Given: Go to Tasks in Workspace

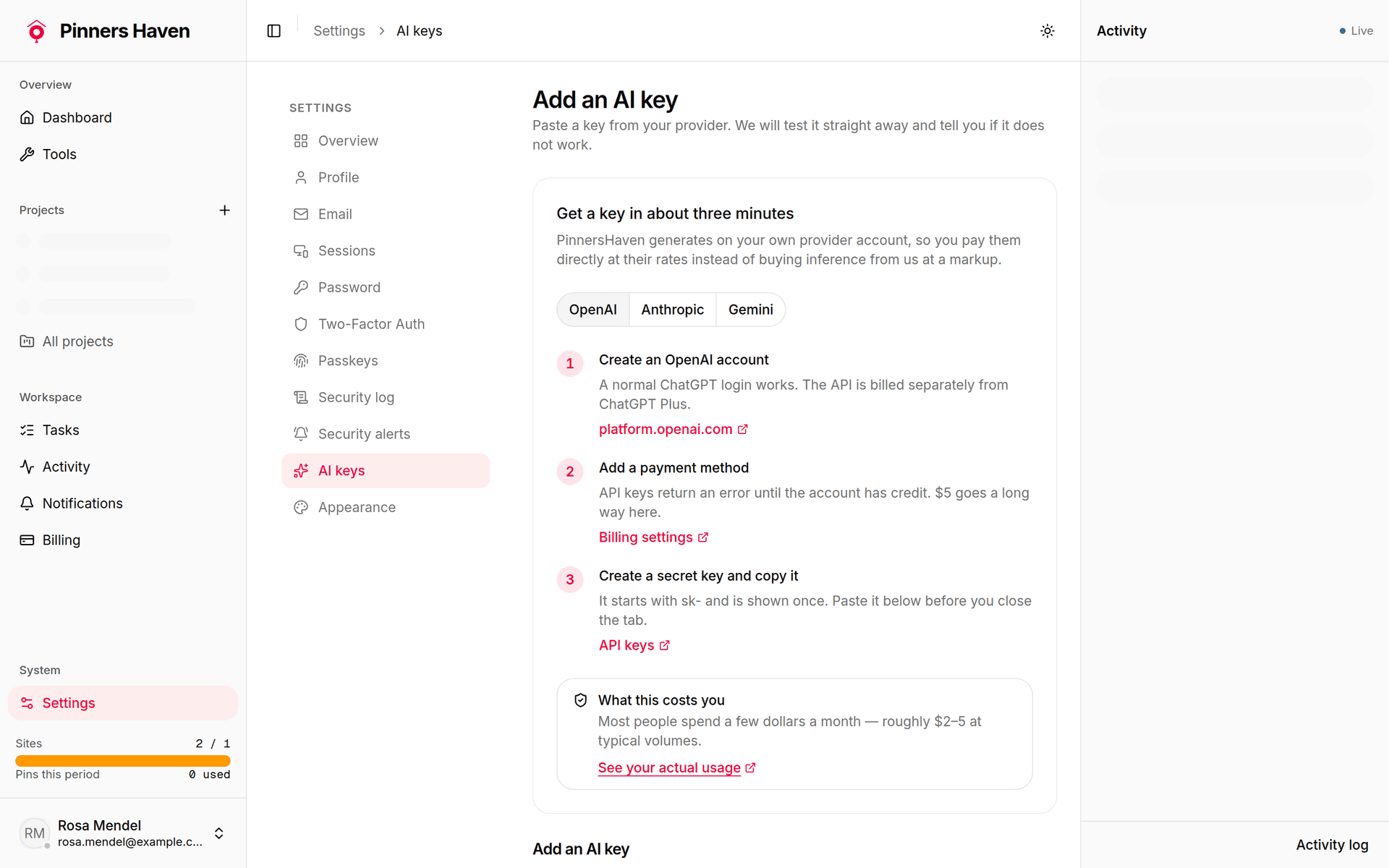Looking at the screenshot, I should [x=123, y=430].
